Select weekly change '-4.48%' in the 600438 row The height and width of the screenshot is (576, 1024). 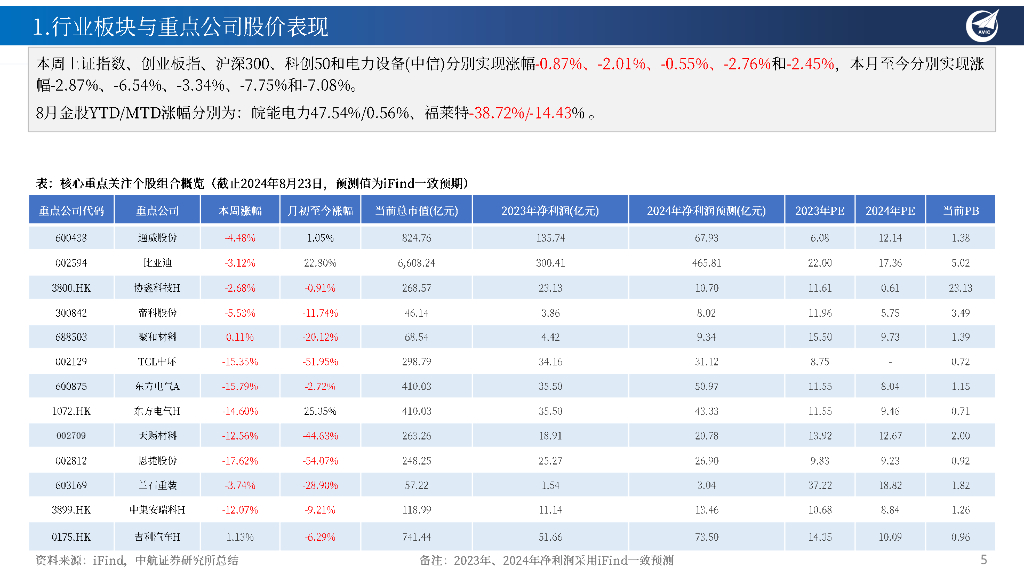coord(240,238)
